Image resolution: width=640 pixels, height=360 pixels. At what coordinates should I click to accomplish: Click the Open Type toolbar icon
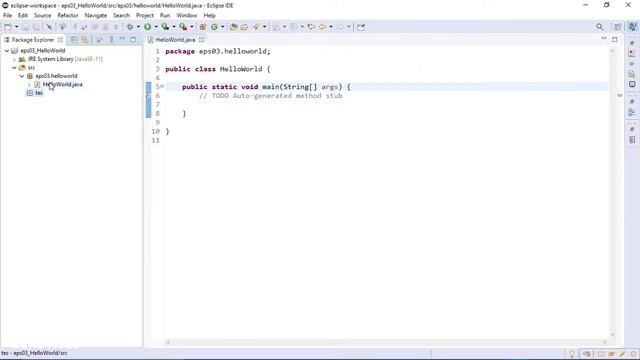click(233, 27)
